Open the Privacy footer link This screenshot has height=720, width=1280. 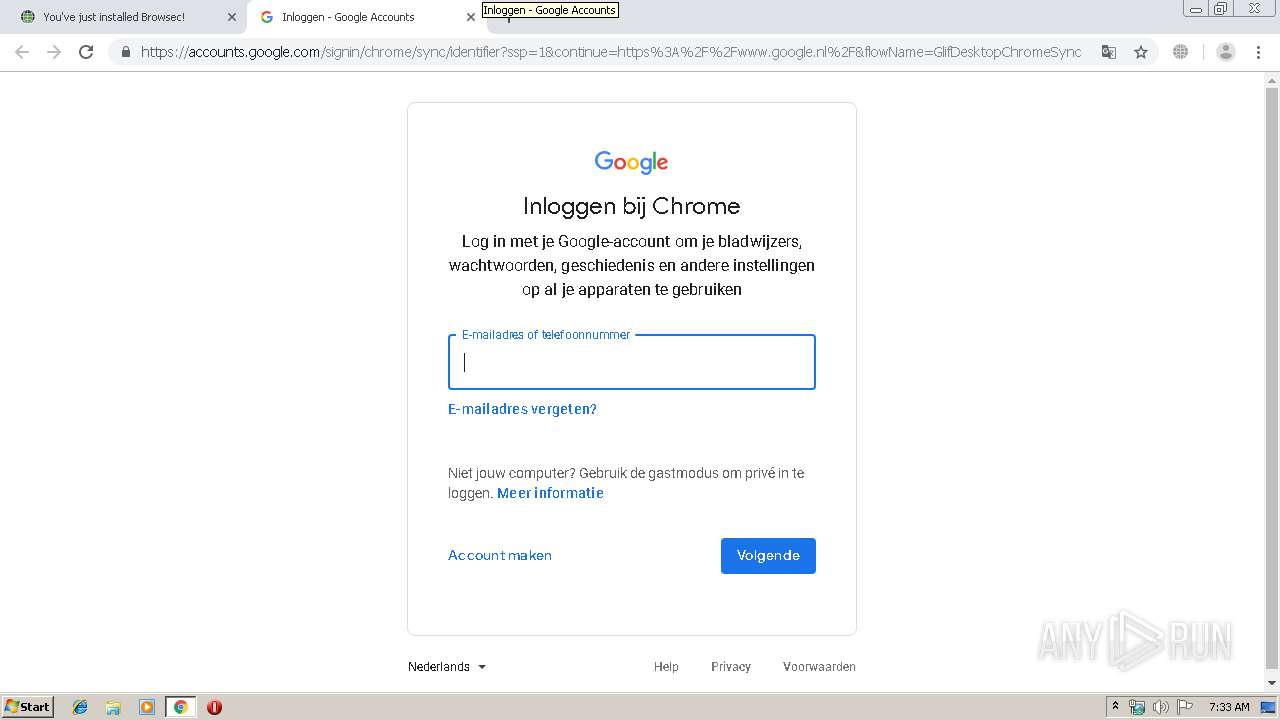tap(731, 667)
